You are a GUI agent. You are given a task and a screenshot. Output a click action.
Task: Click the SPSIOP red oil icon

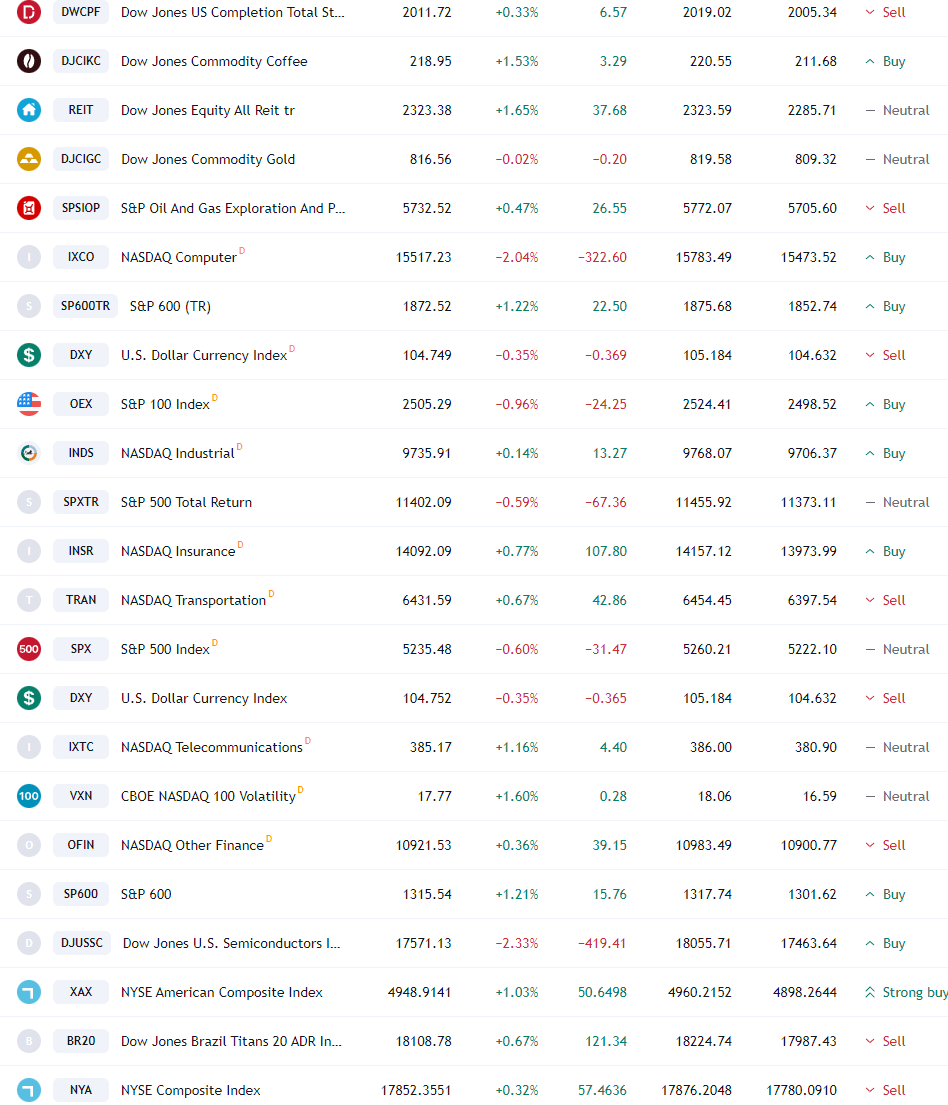point(29,208)
